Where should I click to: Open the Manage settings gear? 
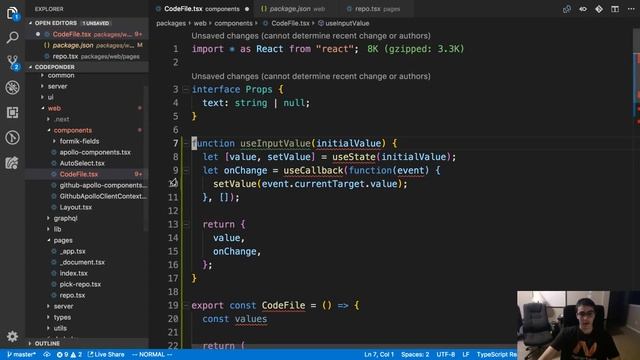coord(12,336)
